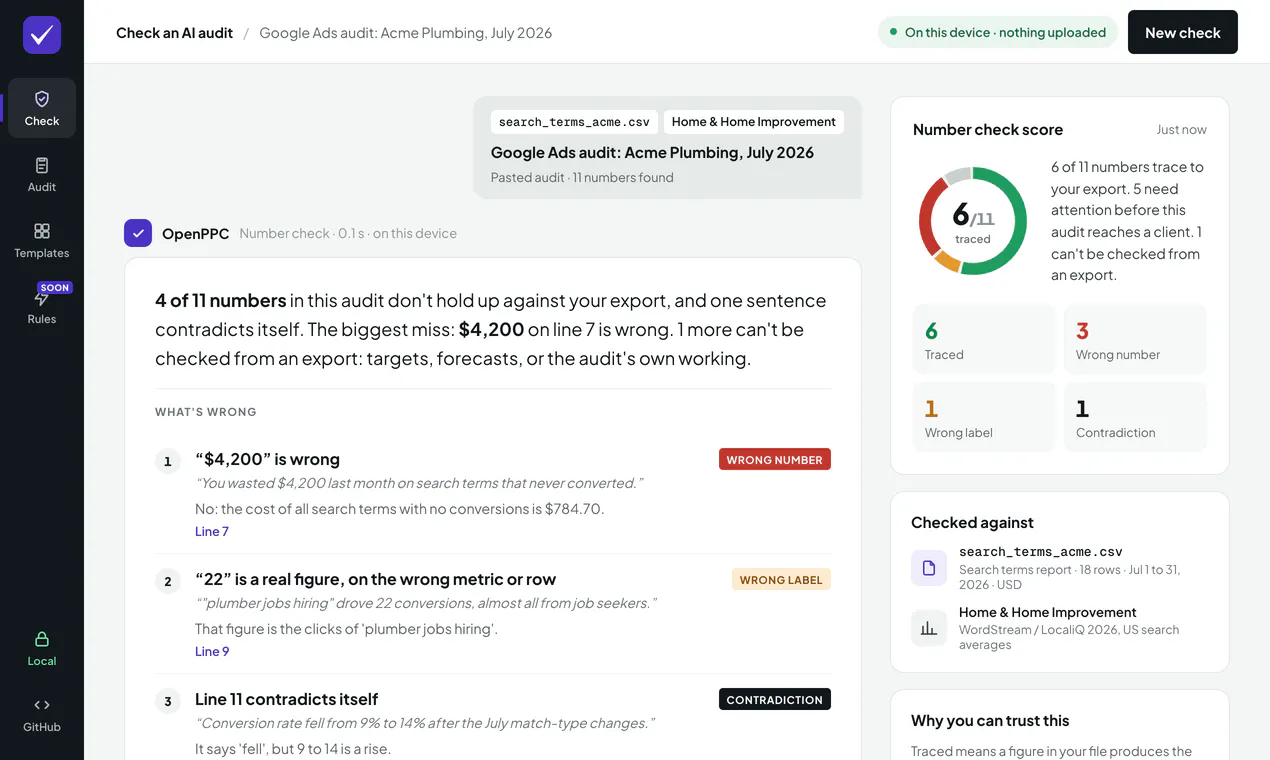Select the Wrong label stat card
Screen dimensions: 1270x760
tap(984, 417)
